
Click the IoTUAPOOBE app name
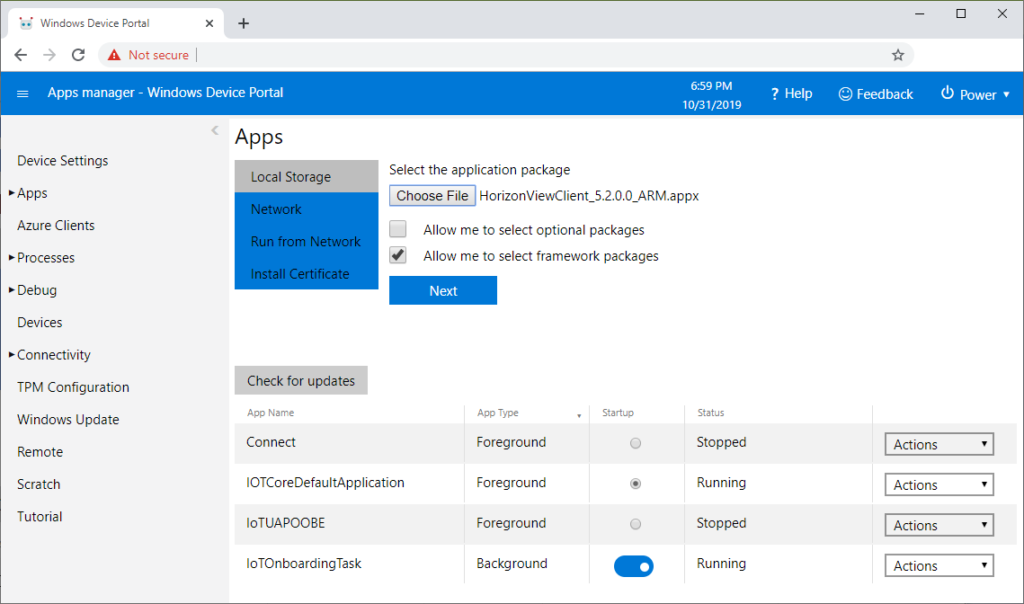pyautogui.click(x=285, y=523)
